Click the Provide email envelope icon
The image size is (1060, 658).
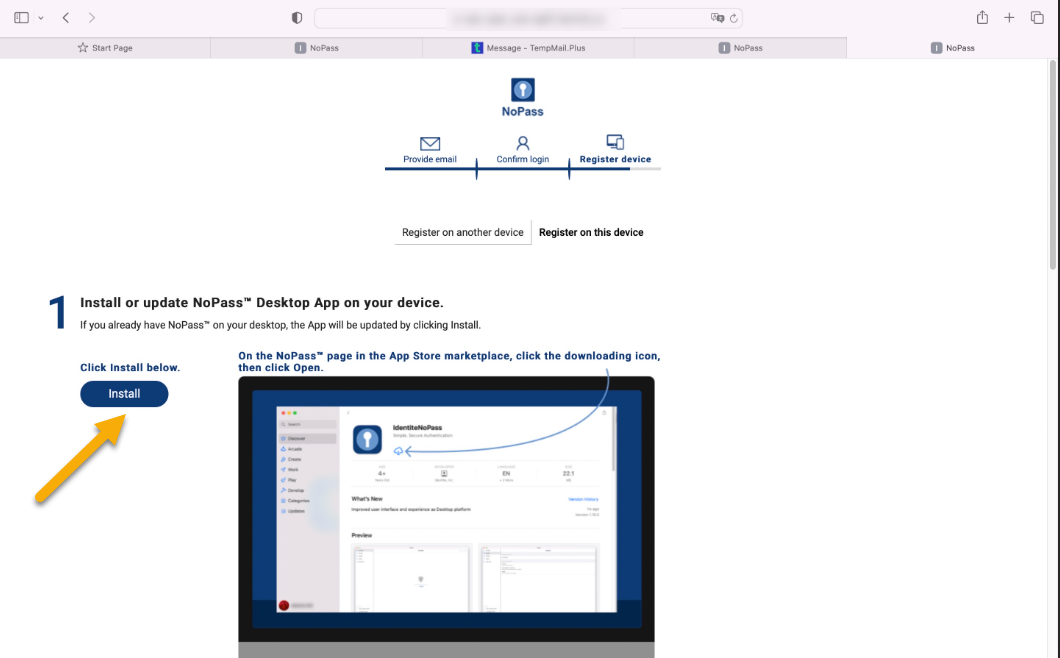coord(430,144)
